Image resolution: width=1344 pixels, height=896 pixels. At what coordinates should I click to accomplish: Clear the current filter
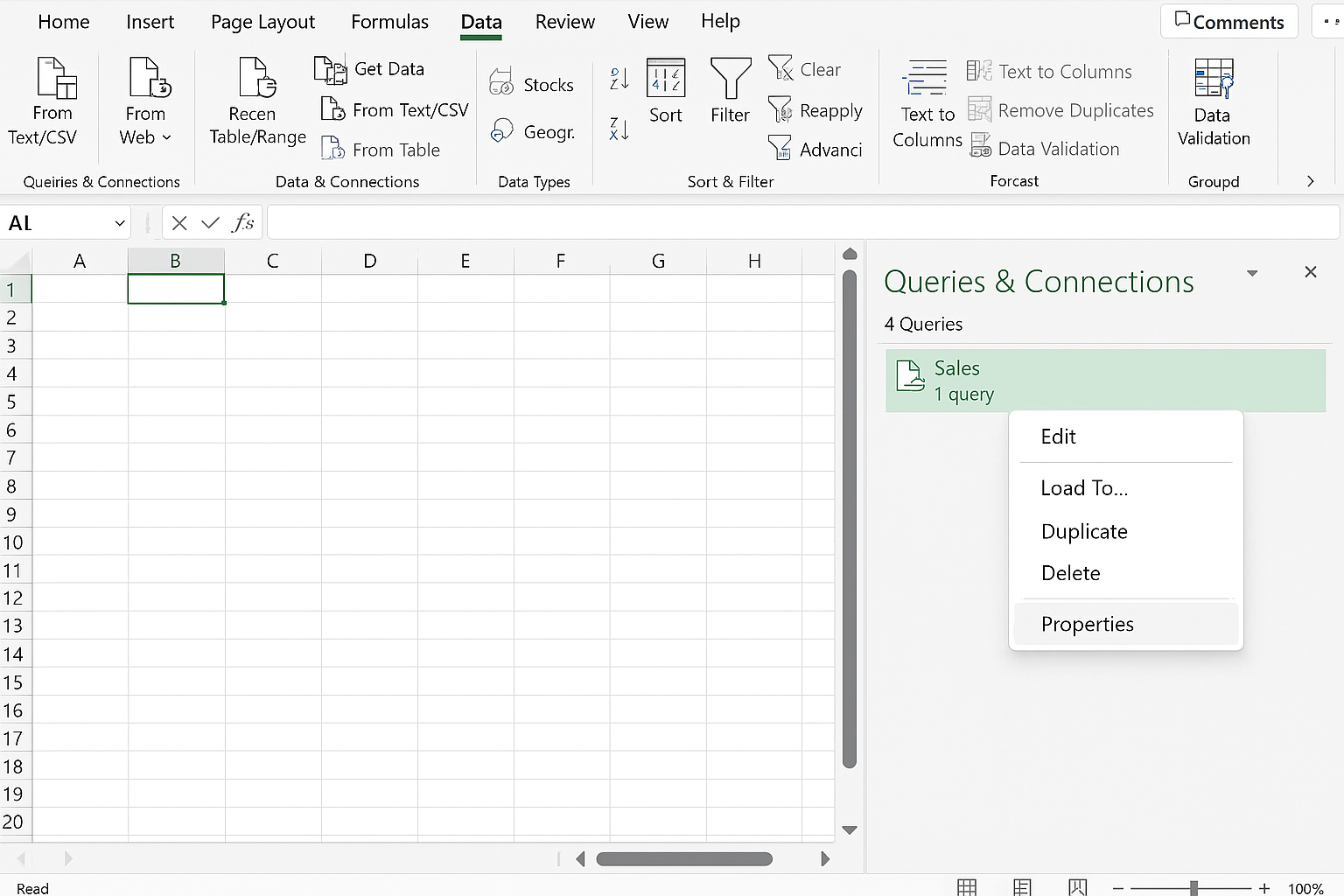tap(804, 69)
